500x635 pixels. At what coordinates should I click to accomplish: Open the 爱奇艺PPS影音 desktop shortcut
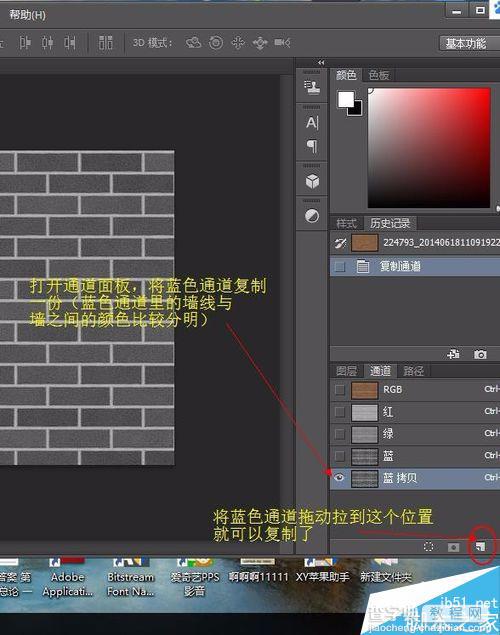tap(194, 578)
